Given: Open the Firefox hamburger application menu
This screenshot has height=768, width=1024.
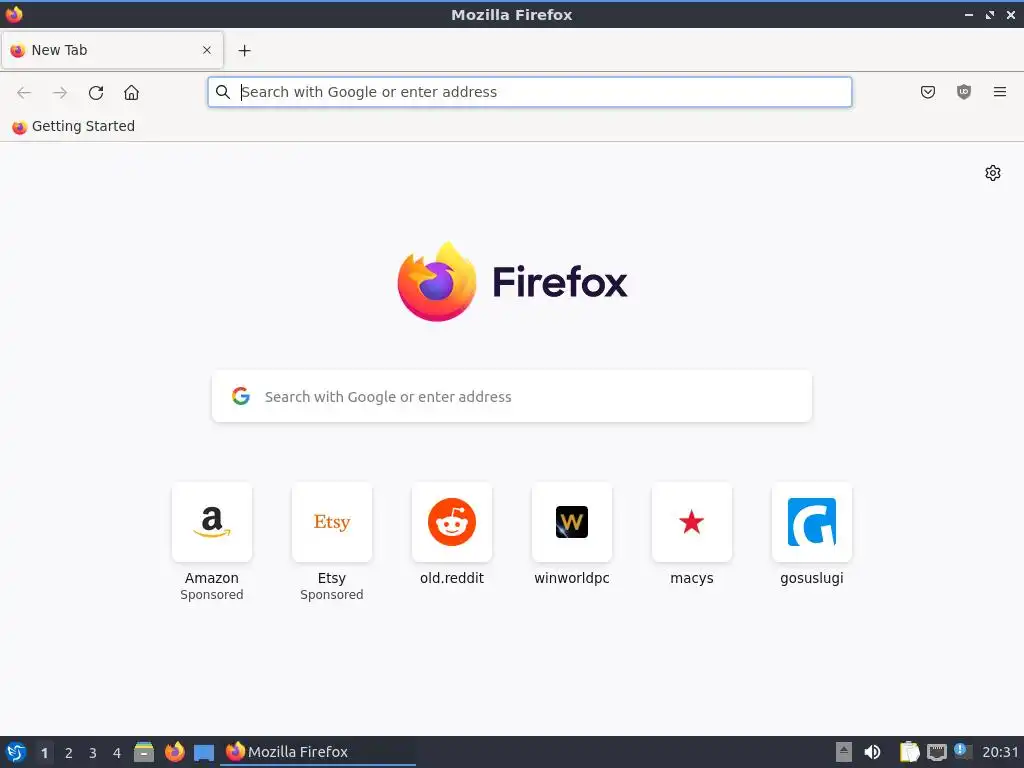Looking at the screenshot, I should pyautogui.click(x=1000, y=92).
